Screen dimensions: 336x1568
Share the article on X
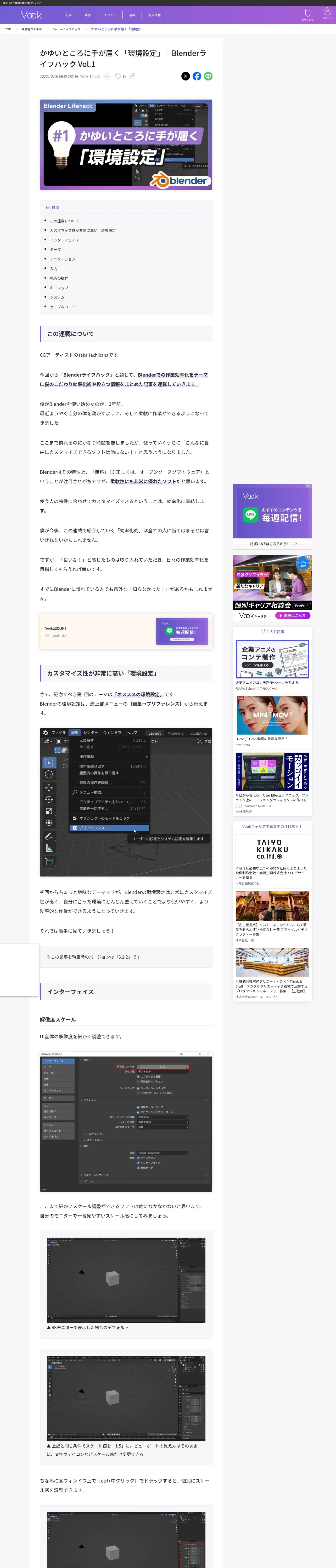185,76
